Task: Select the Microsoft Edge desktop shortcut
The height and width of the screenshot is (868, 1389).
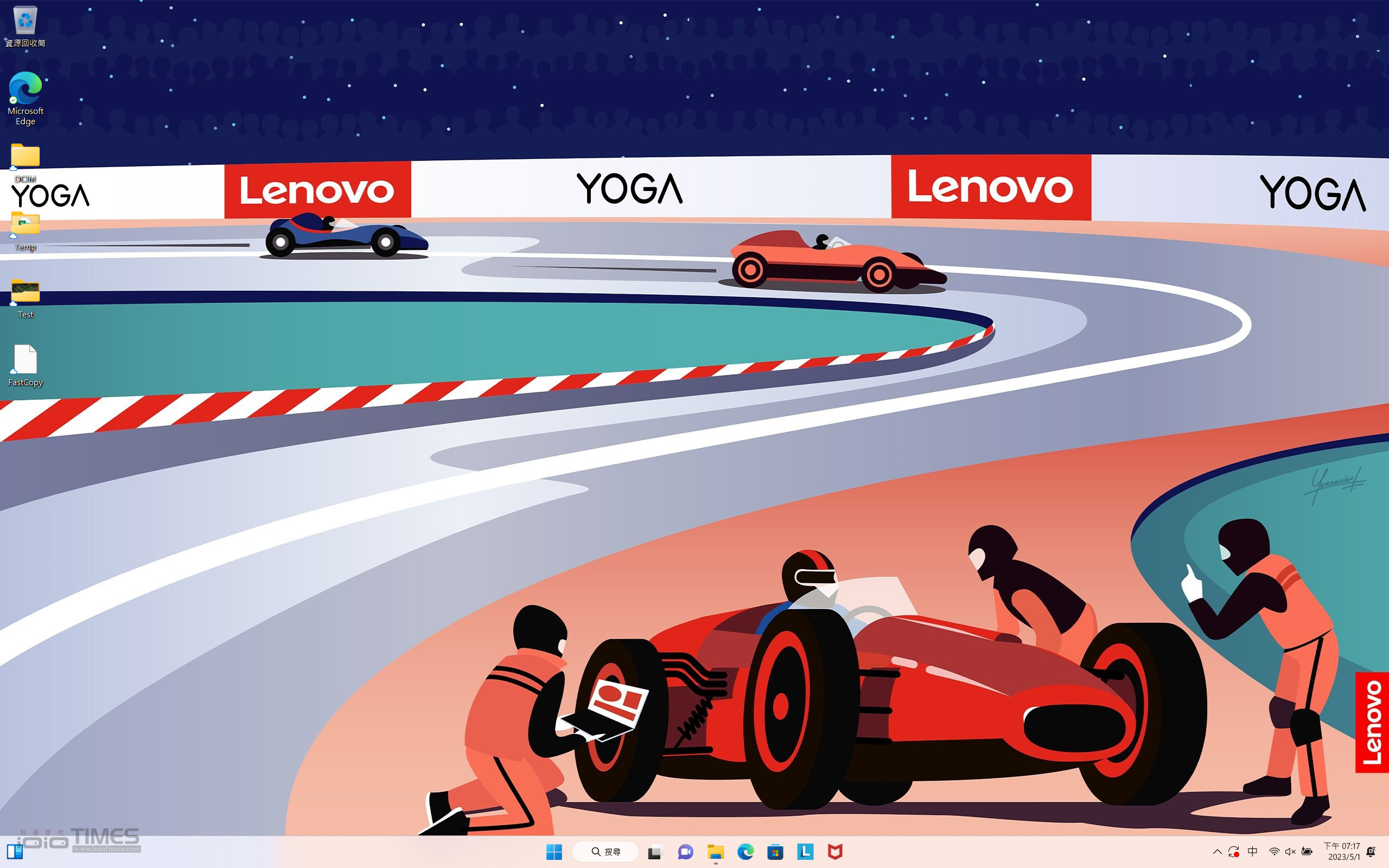Action: [26, 98]
